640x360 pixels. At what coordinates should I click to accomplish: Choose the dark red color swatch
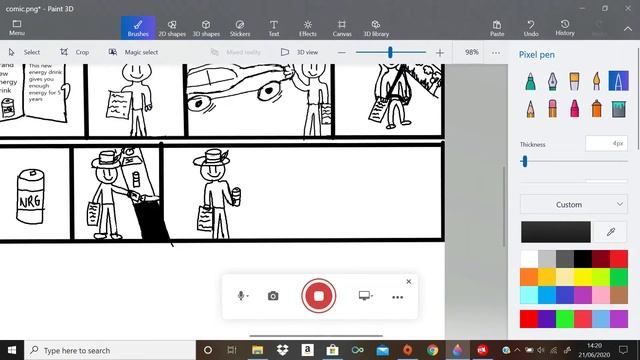point(601,259)
